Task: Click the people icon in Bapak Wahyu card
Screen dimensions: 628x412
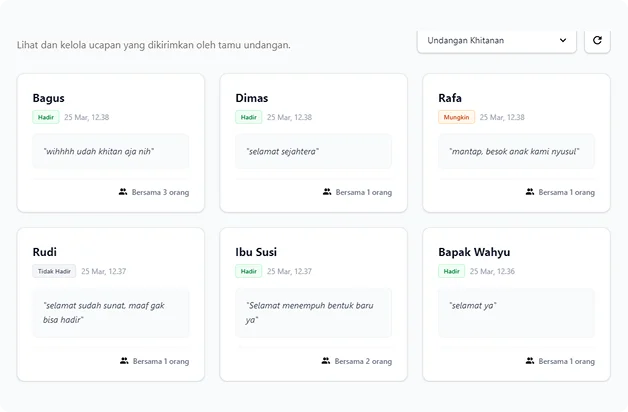Action: click(530, 361)
